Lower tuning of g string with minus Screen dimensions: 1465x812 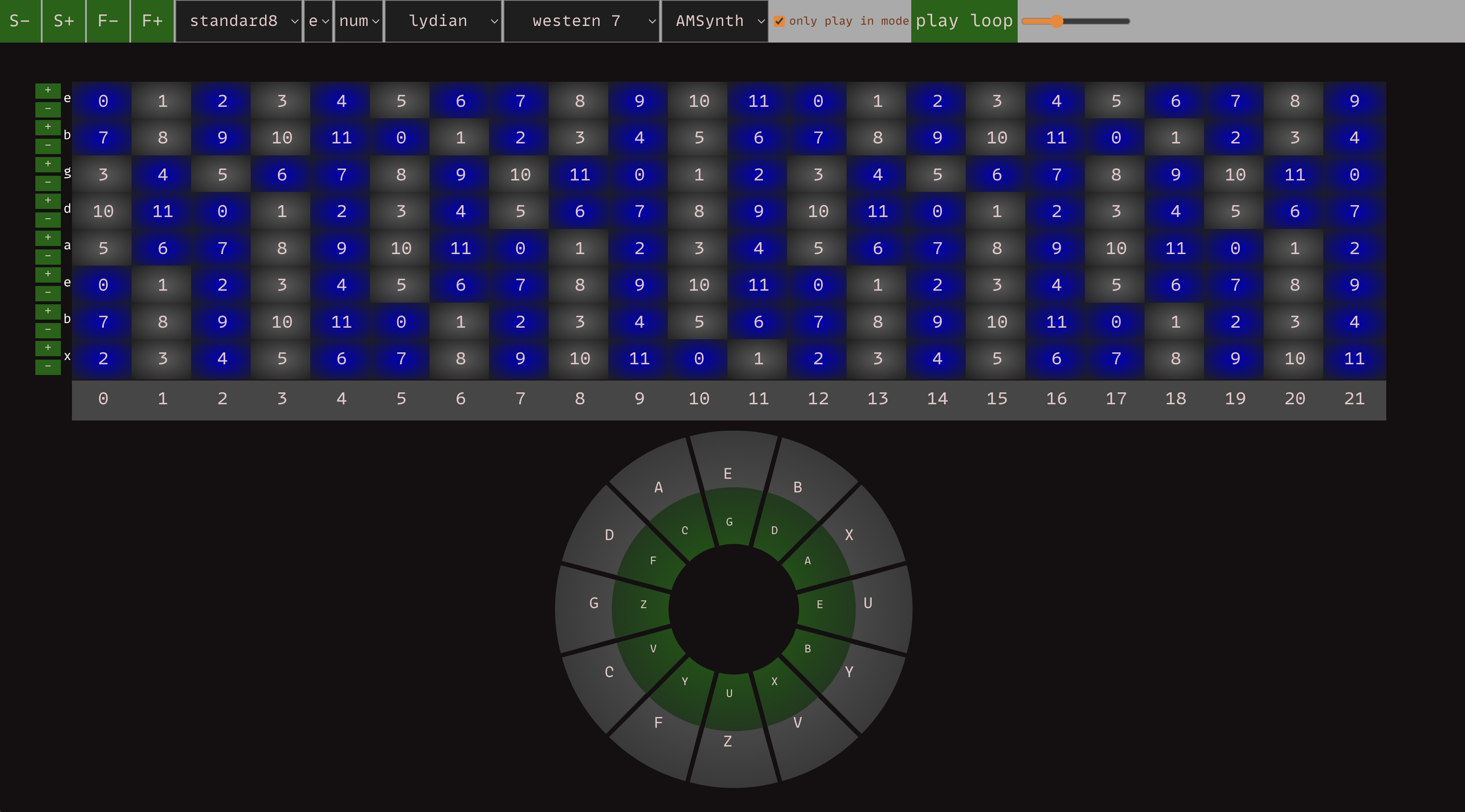pos(48,183)
